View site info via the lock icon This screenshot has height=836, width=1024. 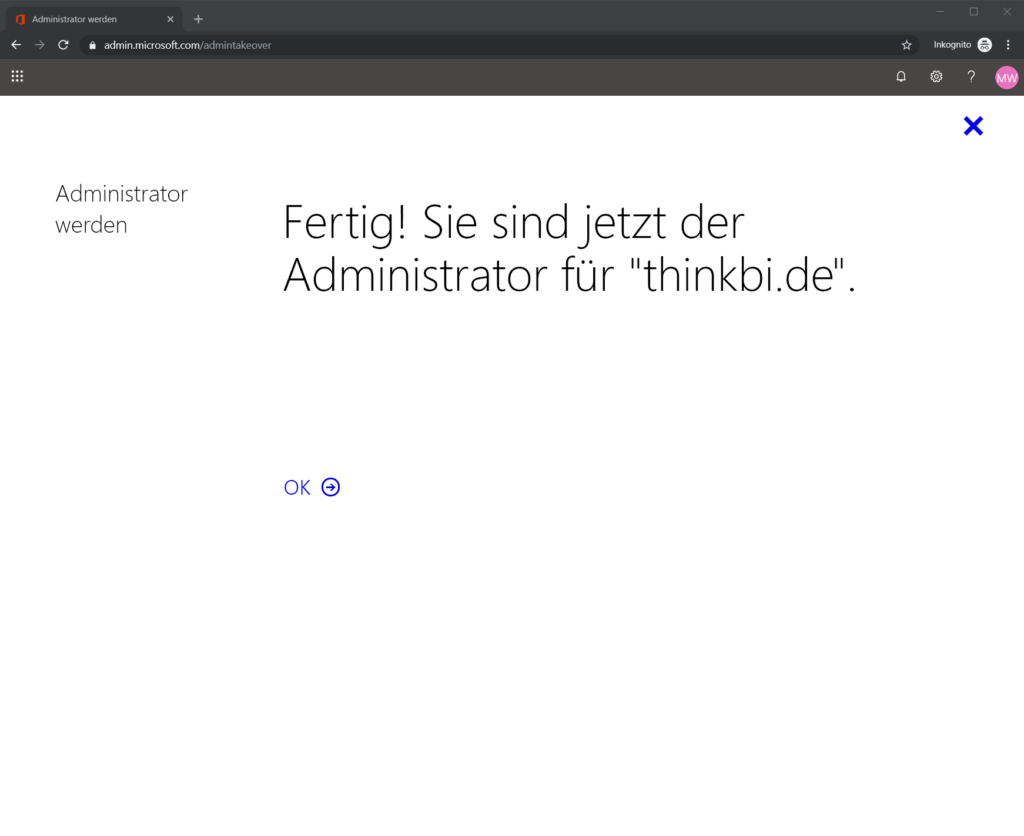91,45
